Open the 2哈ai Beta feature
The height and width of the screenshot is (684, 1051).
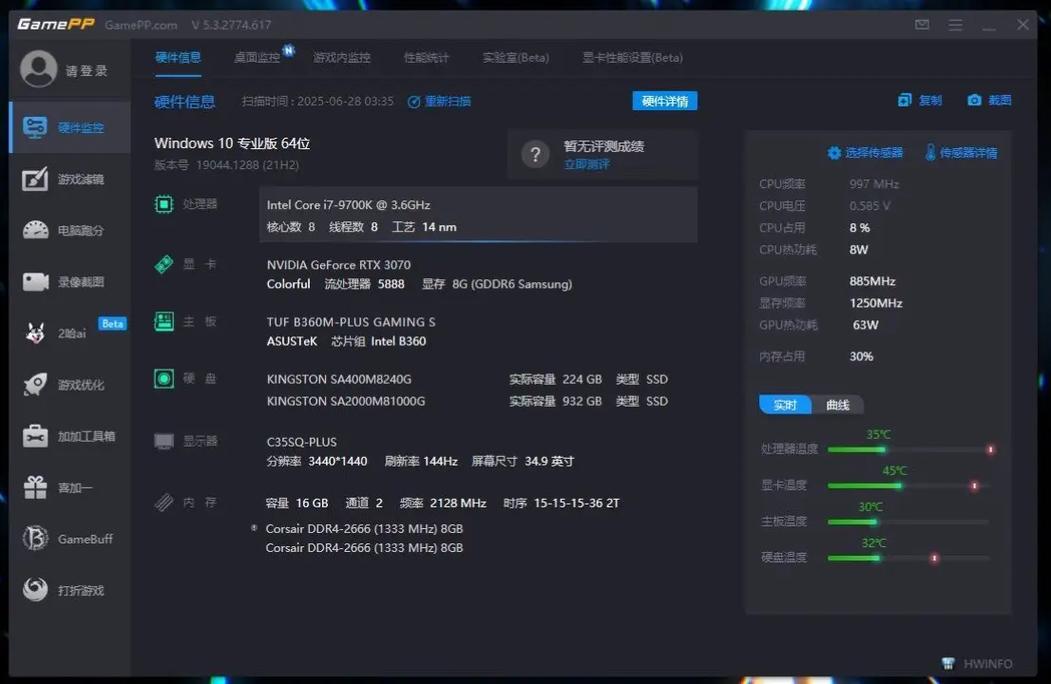click(x=36, y=333)
